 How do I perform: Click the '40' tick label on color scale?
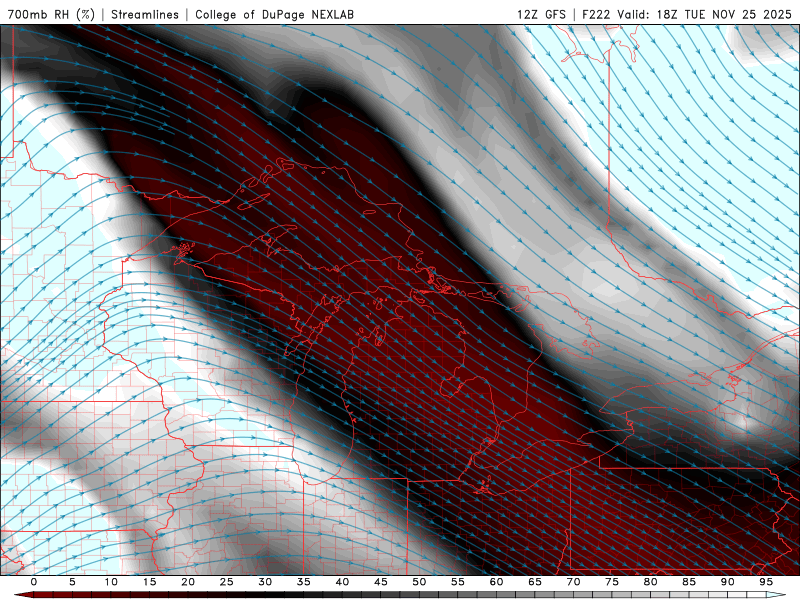342,582
